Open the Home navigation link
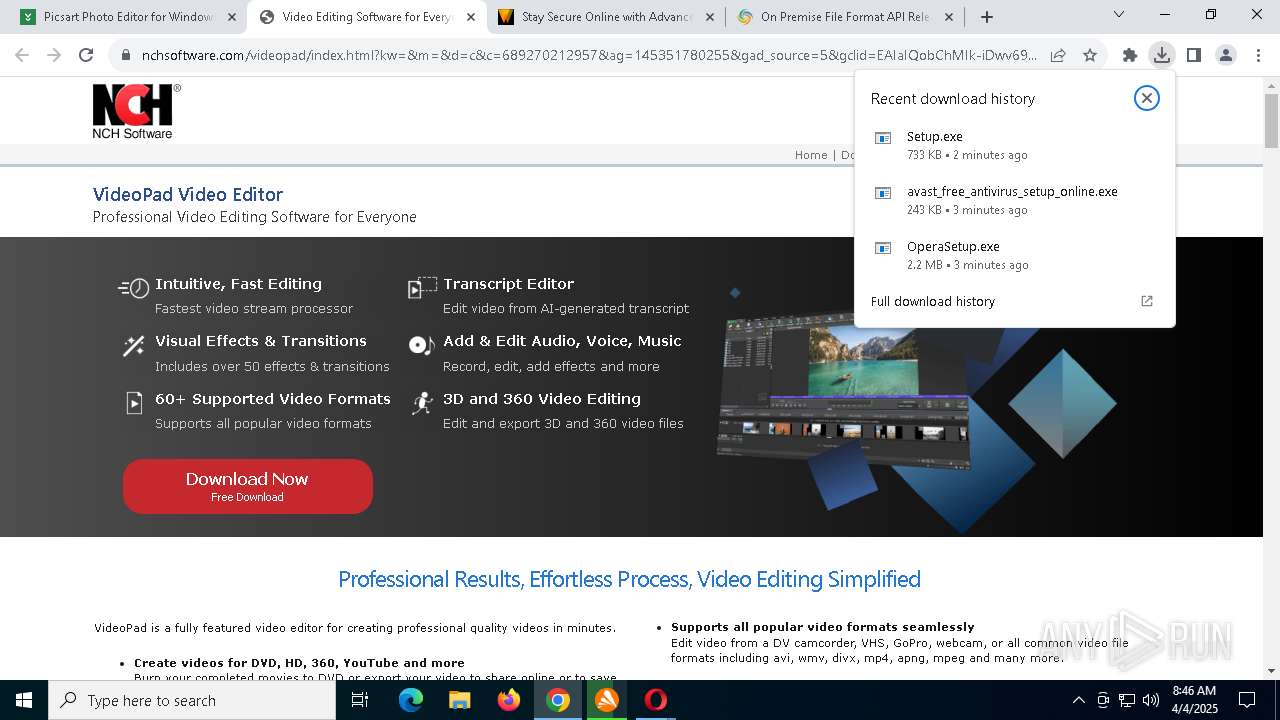 pyautogui.click(x=811, y=155)
